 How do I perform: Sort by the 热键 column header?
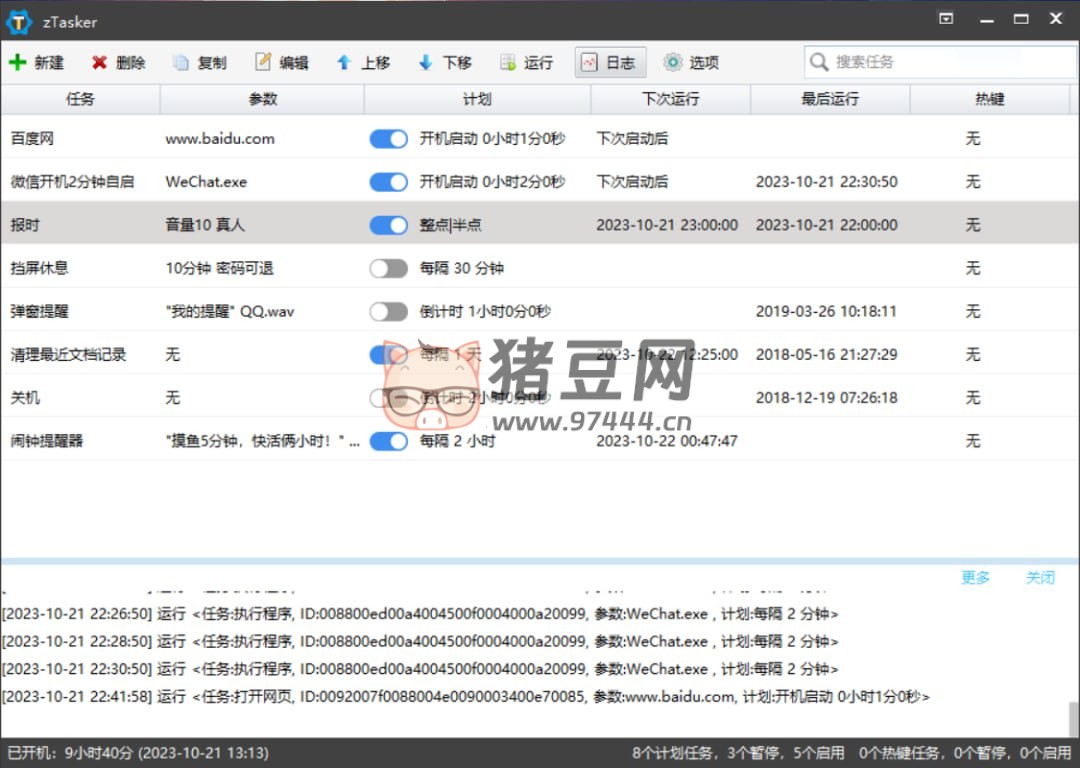(990, 99)
